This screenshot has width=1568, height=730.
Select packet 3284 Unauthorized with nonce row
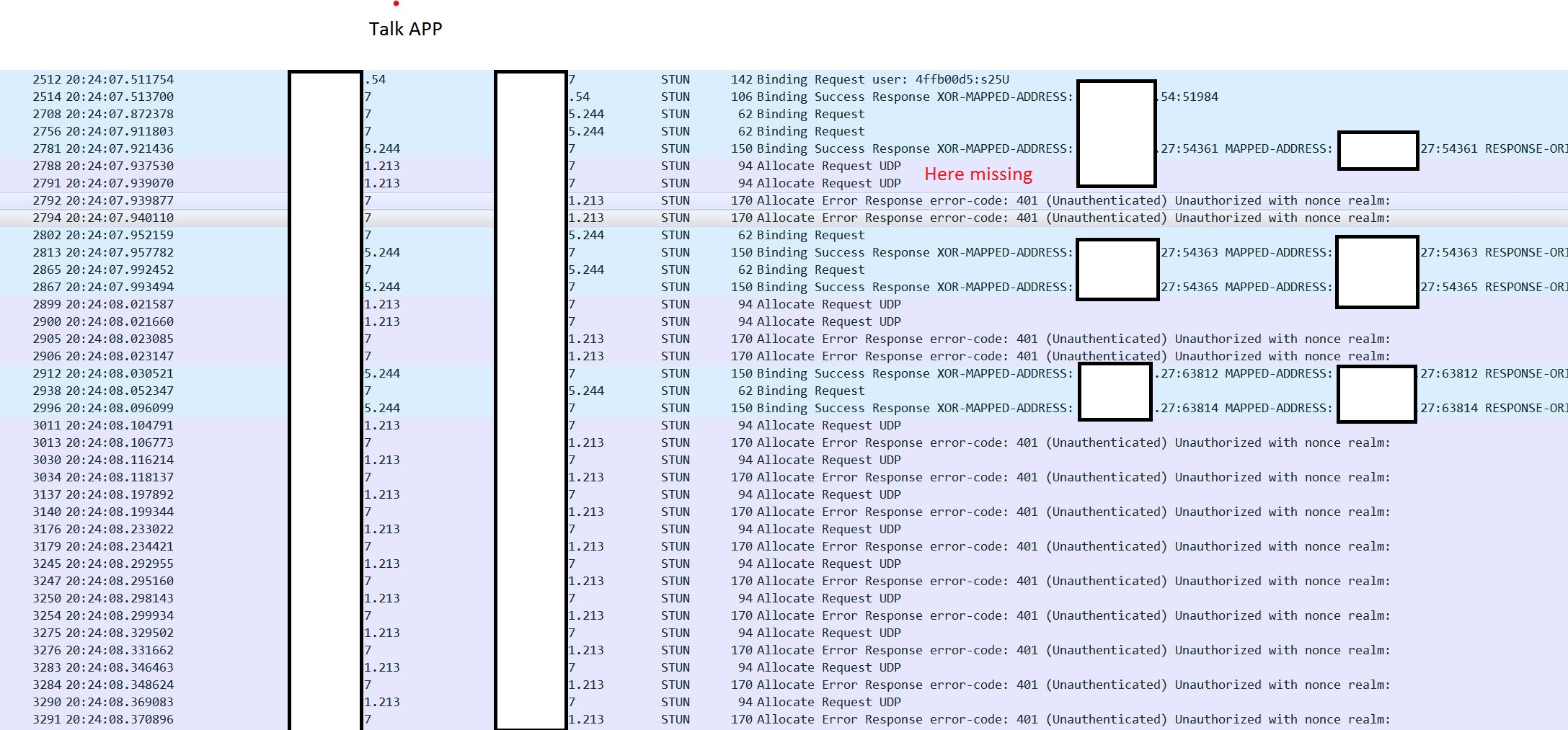[x=784, y=685]
